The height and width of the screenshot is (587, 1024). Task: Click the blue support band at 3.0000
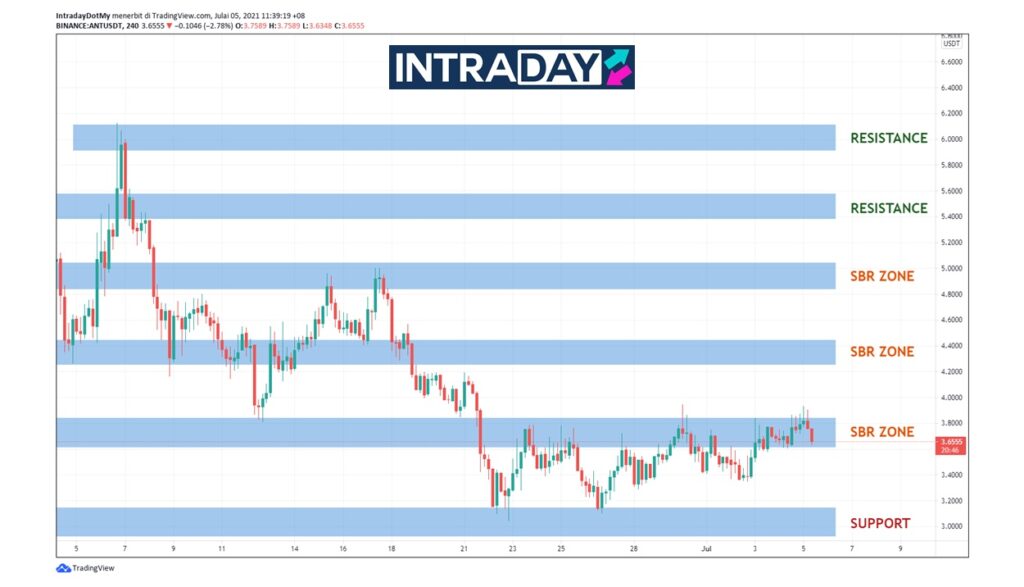click(x=445, y=522)
